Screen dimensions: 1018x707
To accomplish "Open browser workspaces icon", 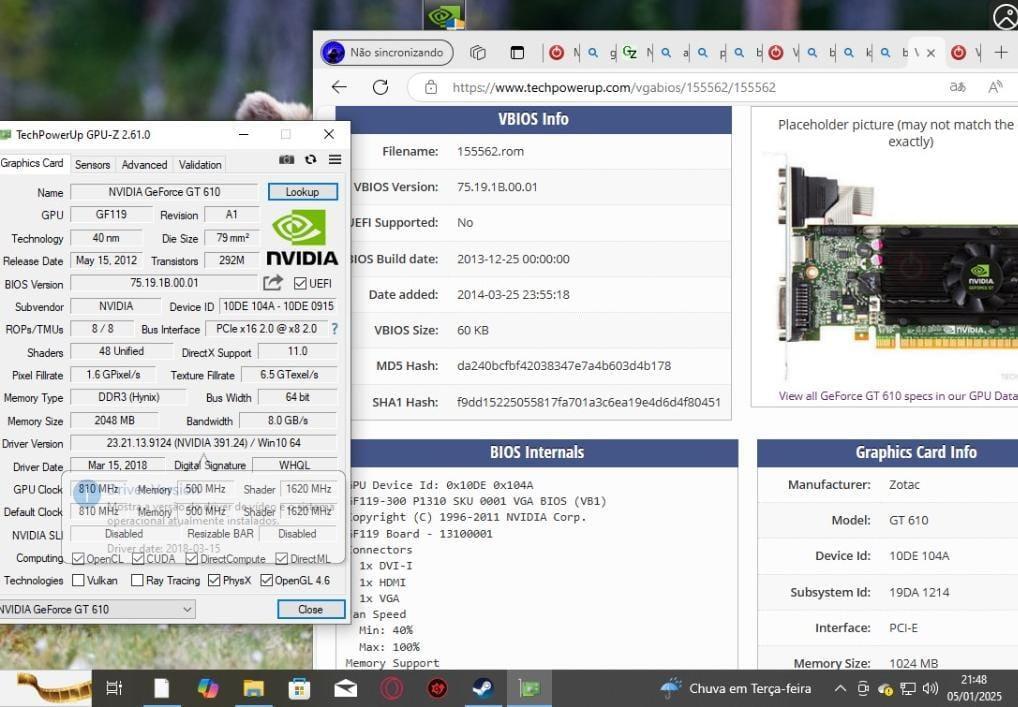I will (x=478, y=53).
